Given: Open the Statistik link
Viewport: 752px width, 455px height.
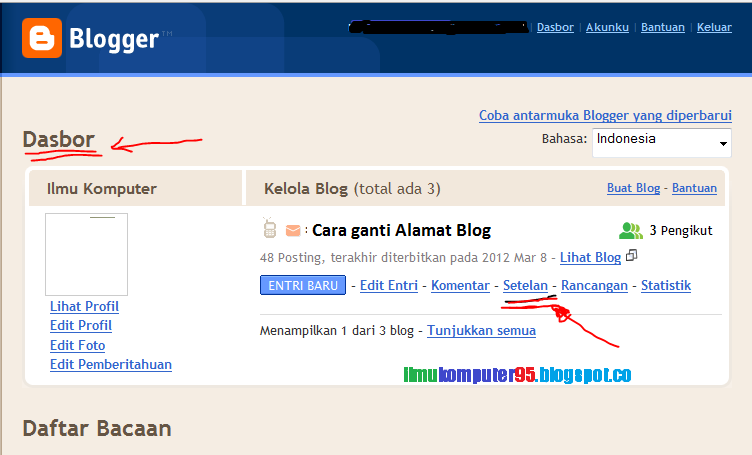Looking at the screenshot, I should [x=666, y=285].
